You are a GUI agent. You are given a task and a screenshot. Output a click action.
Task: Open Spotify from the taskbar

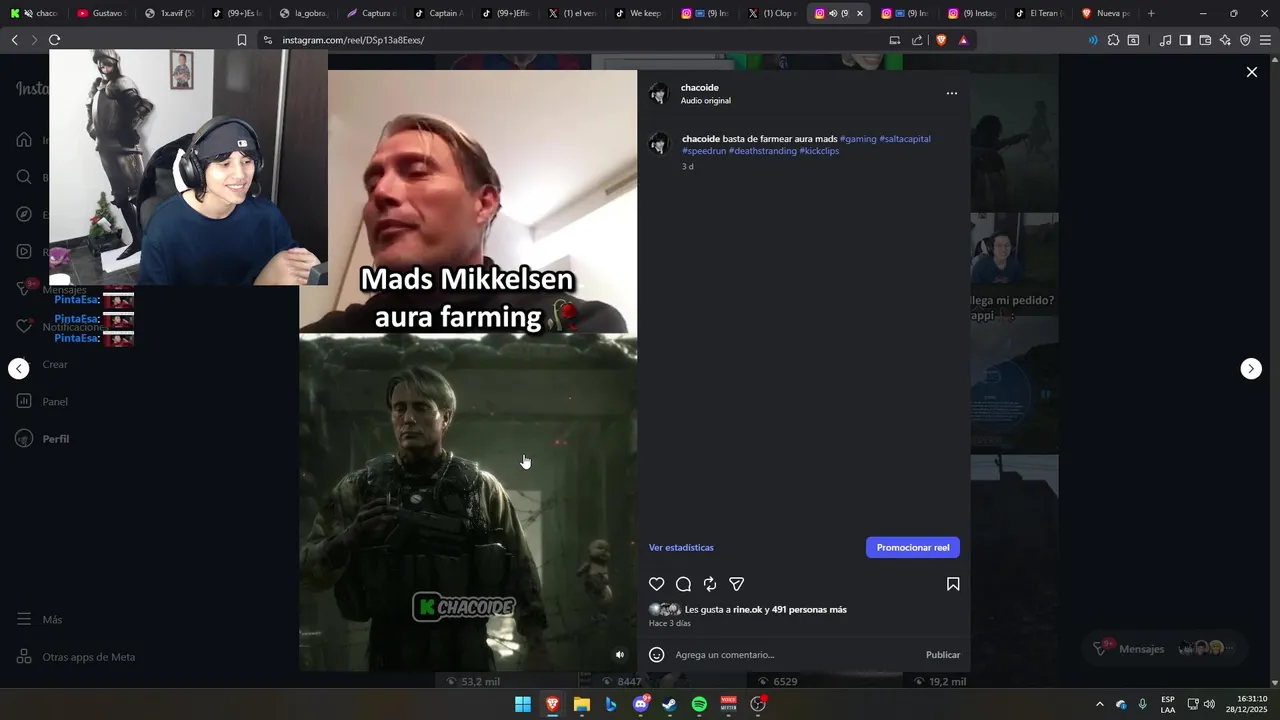tap(699, 705)
